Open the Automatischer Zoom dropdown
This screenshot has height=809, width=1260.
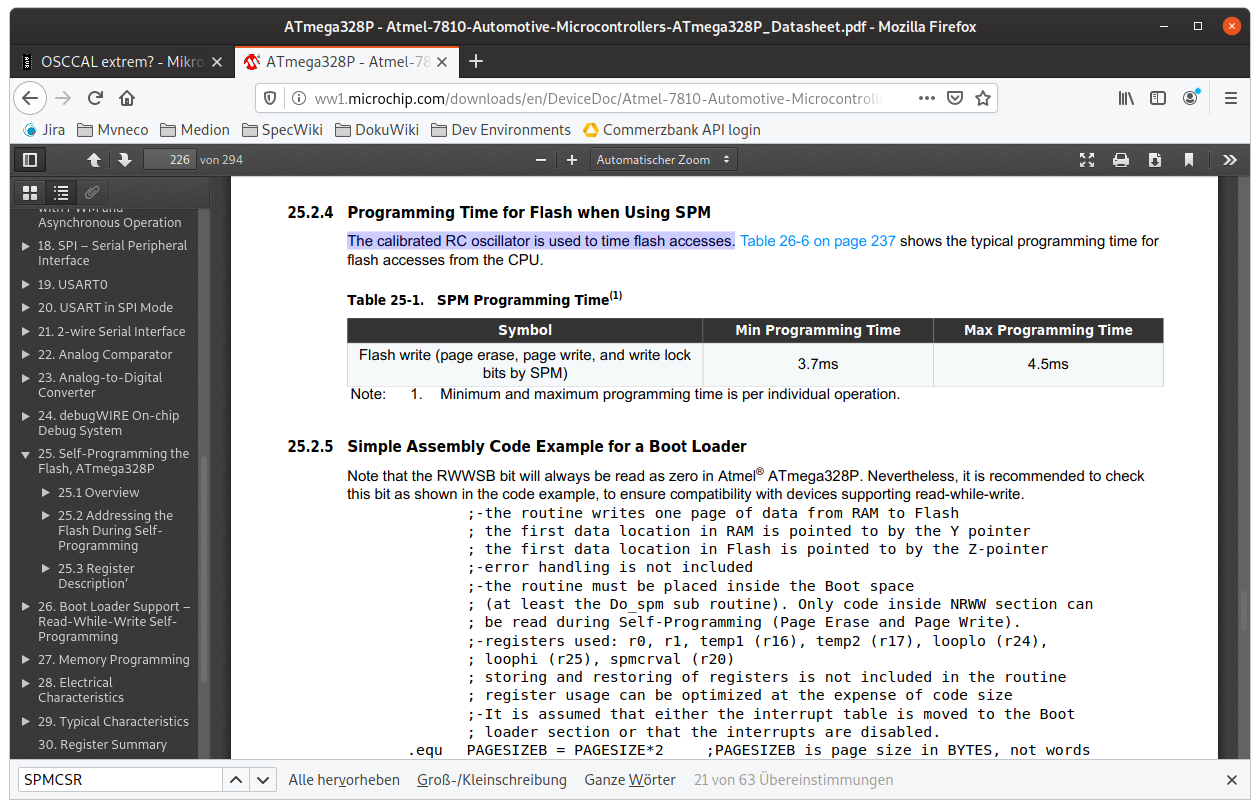point(663,160)
